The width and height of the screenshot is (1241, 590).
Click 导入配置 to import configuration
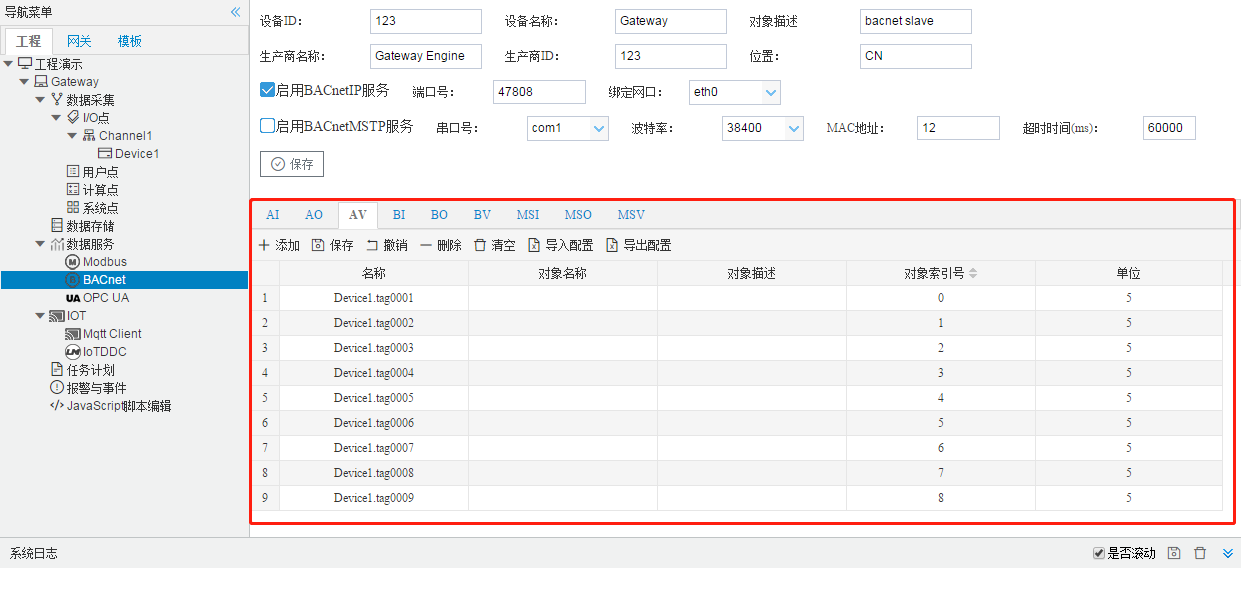tap(561, 245)
